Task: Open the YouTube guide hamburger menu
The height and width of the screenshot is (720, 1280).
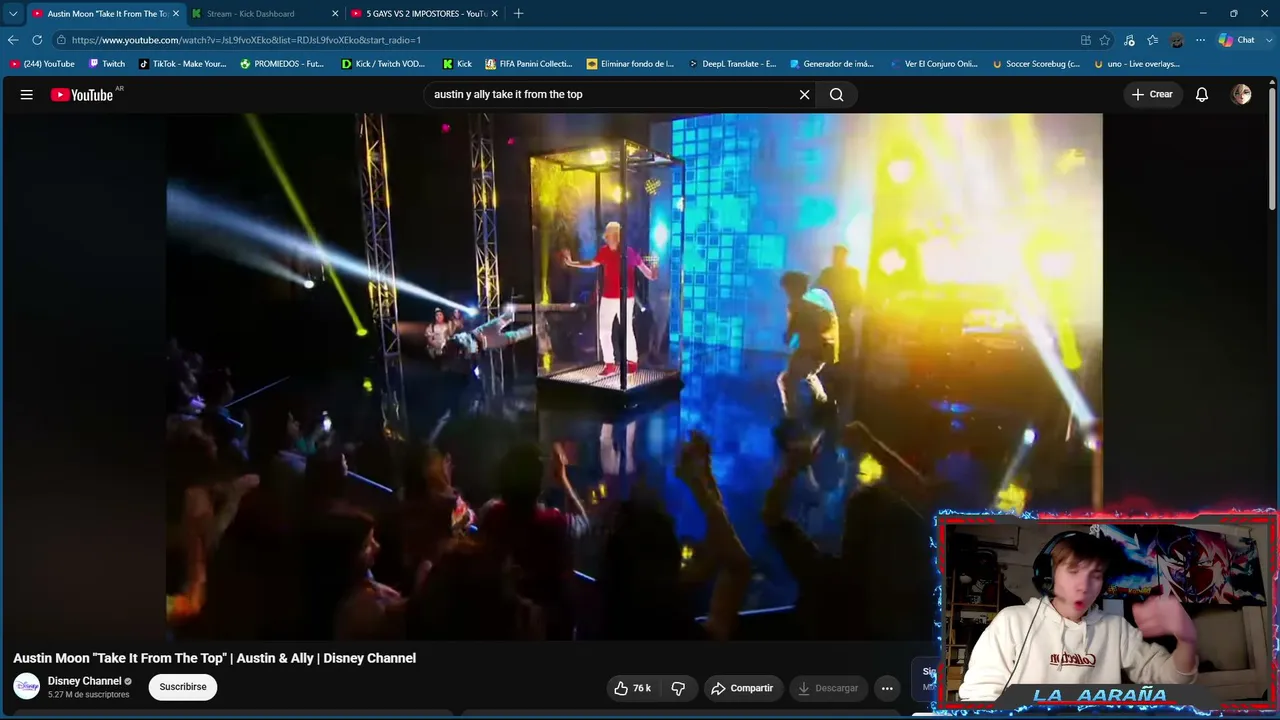Action: pyautogui.click(x=27, y=94)
